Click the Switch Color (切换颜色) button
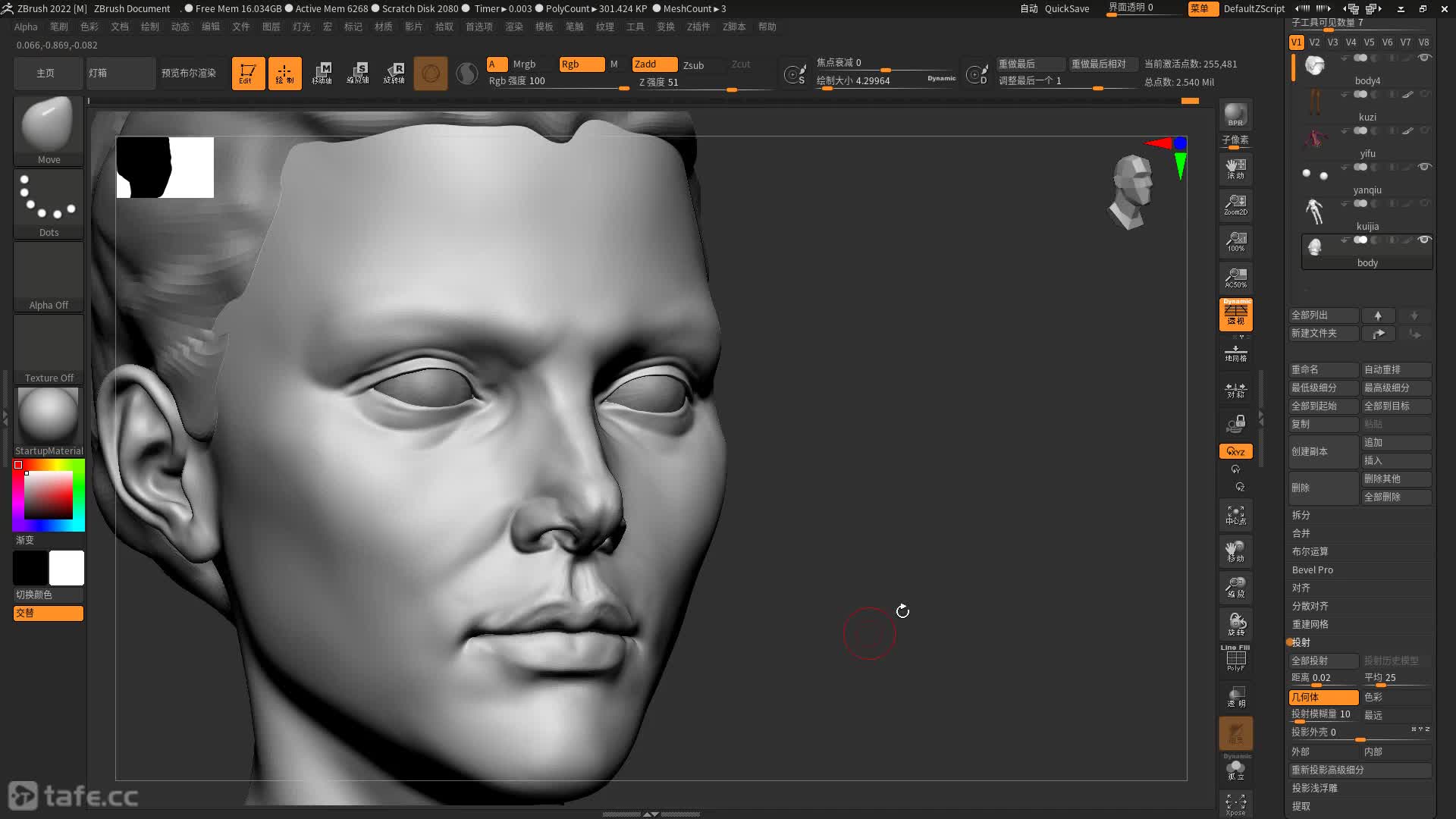The height and width of the screenshot is (819, 1456). (x=49, y=595)
